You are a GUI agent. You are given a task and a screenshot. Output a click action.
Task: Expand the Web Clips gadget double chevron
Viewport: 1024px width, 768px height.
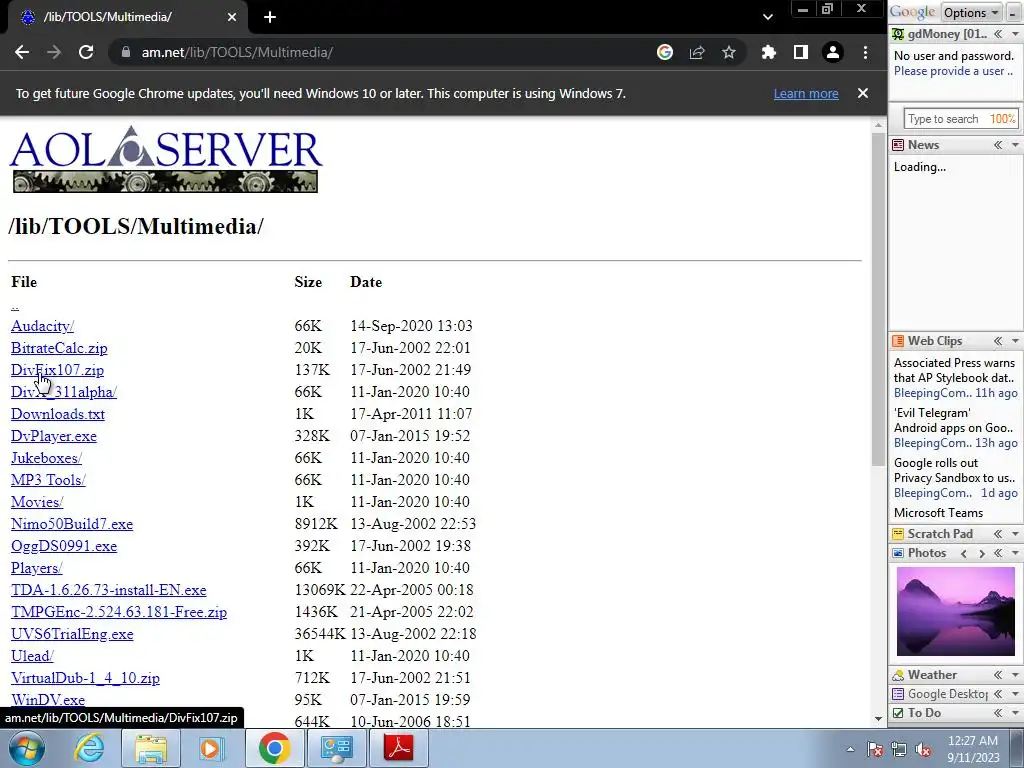(998, 341)
